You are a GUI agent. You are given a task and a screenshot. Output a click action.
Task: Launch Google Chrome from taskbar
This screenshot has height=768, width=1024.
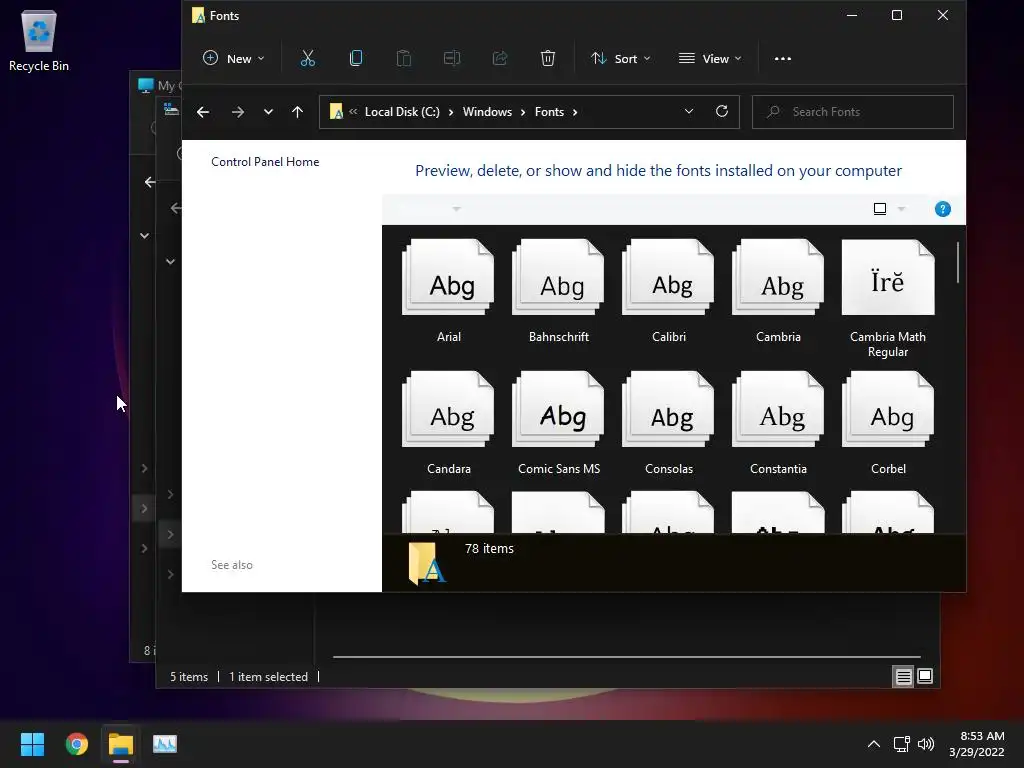(76, 744)
